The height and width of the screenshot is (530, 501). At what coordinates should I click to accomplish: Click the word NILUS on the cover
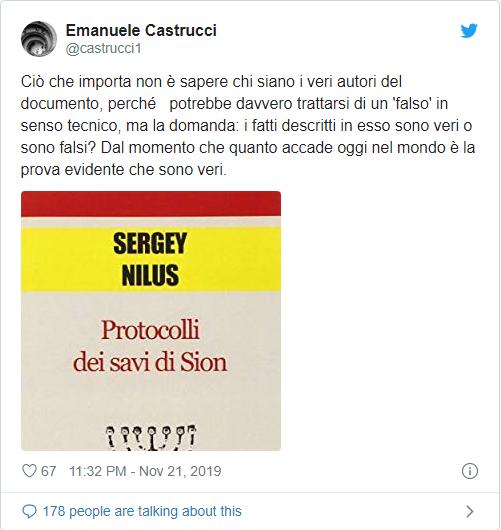click(150, 275)
